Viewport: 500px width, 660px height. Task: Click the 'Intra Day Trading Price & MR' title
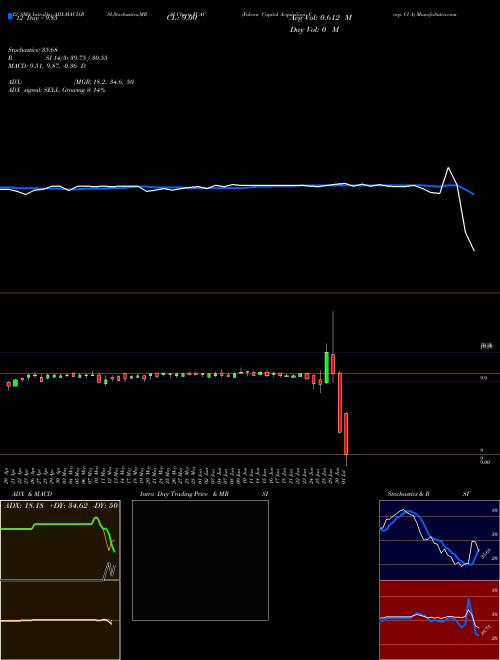coord(184,494)
